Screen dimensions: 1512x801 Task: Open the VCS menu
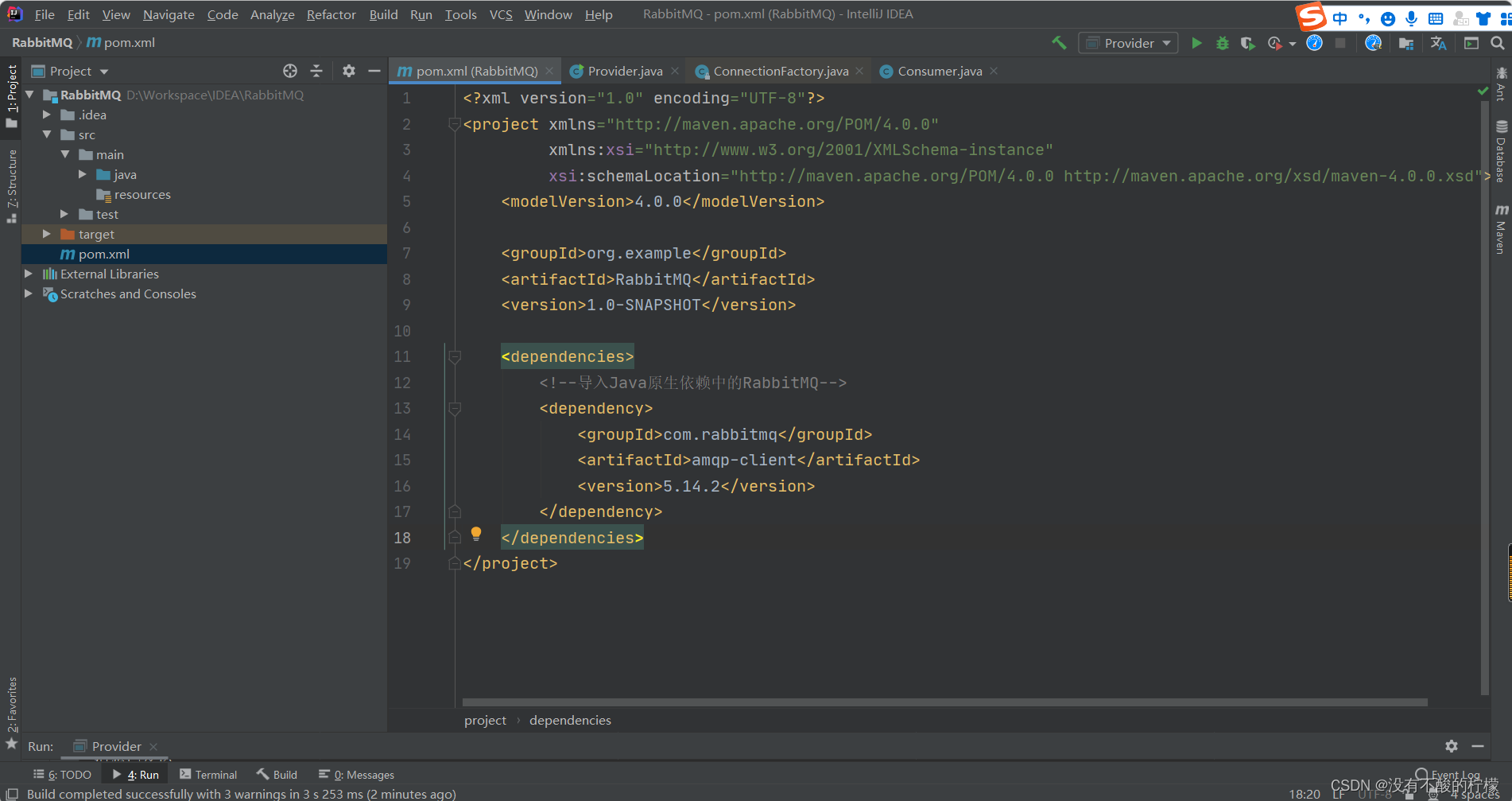[x=501, y=14]
